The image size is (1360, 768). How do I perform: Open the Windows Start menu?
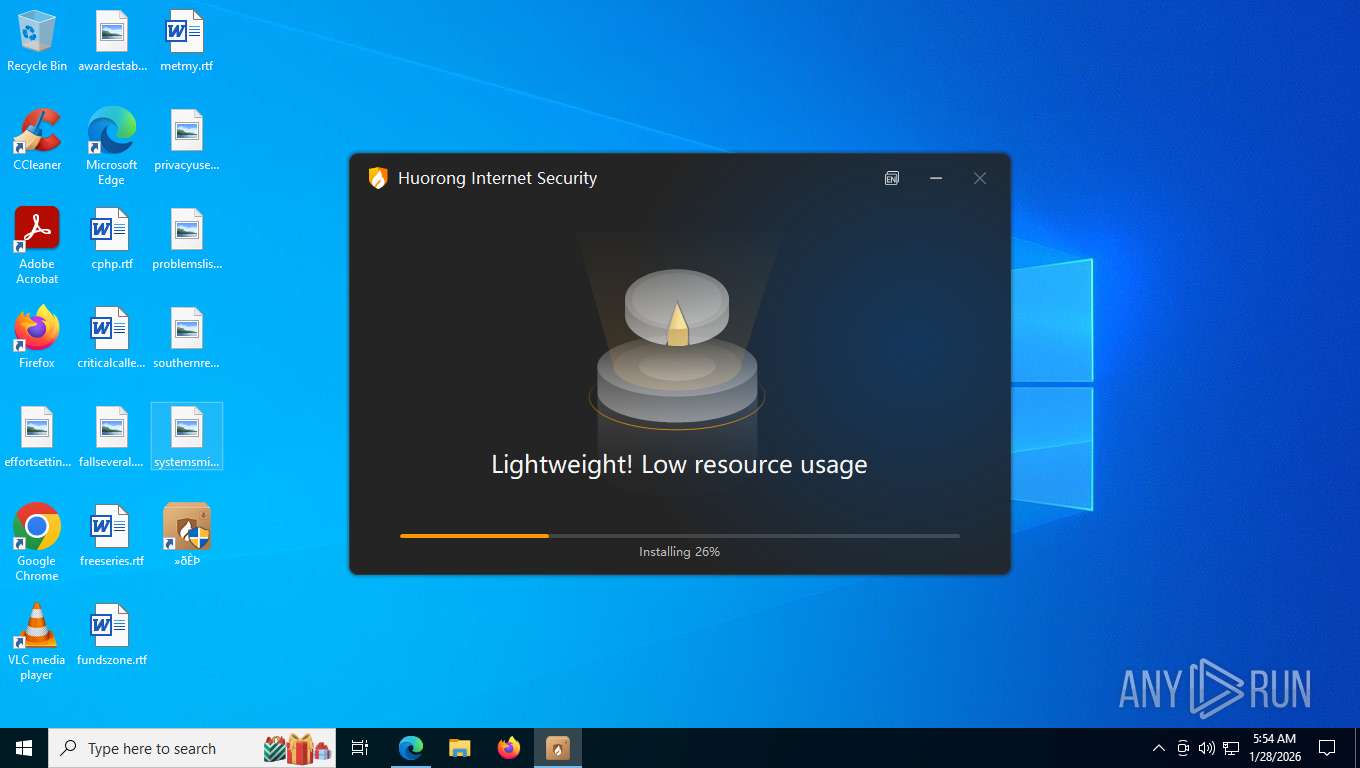pos(24,748)
